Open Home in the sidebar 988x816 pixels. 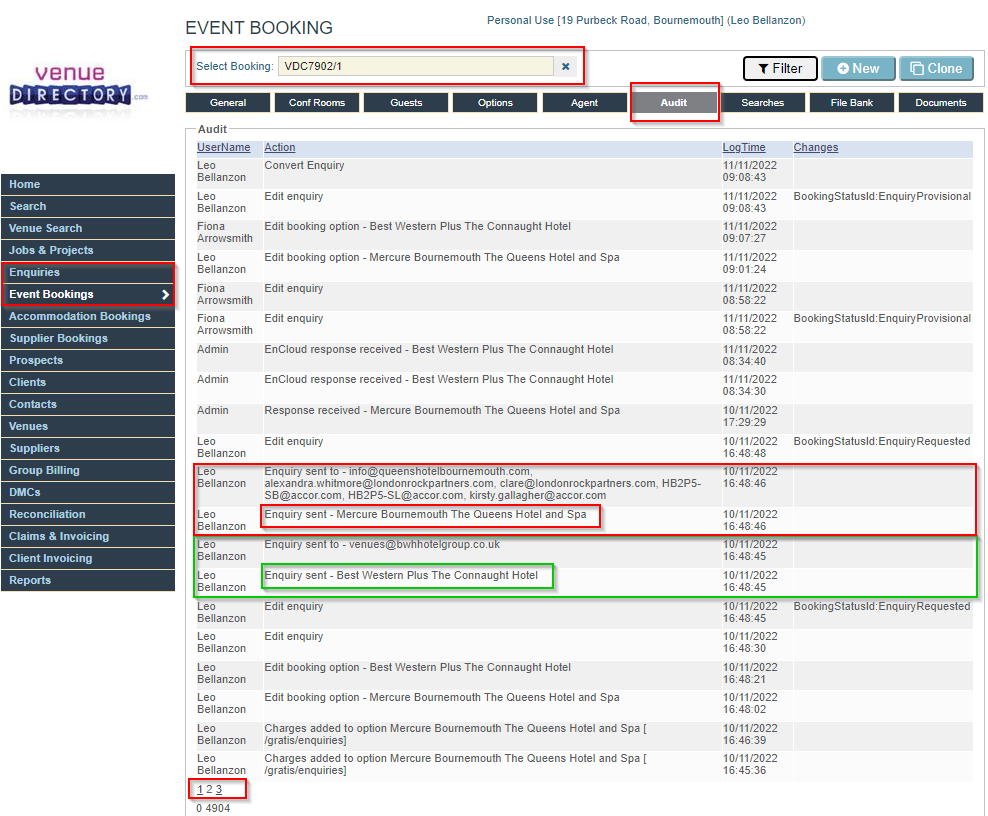pyautogui.click(x=88, y=185)
